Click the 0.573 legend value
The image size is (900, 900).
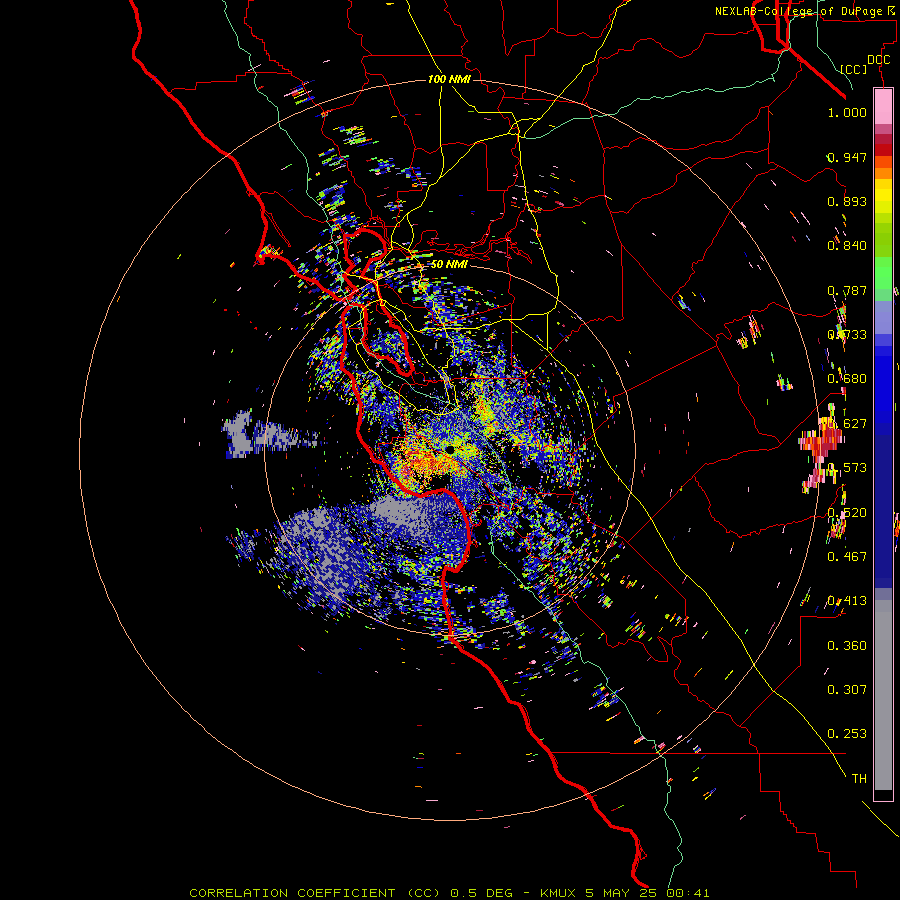pos(847,468)
